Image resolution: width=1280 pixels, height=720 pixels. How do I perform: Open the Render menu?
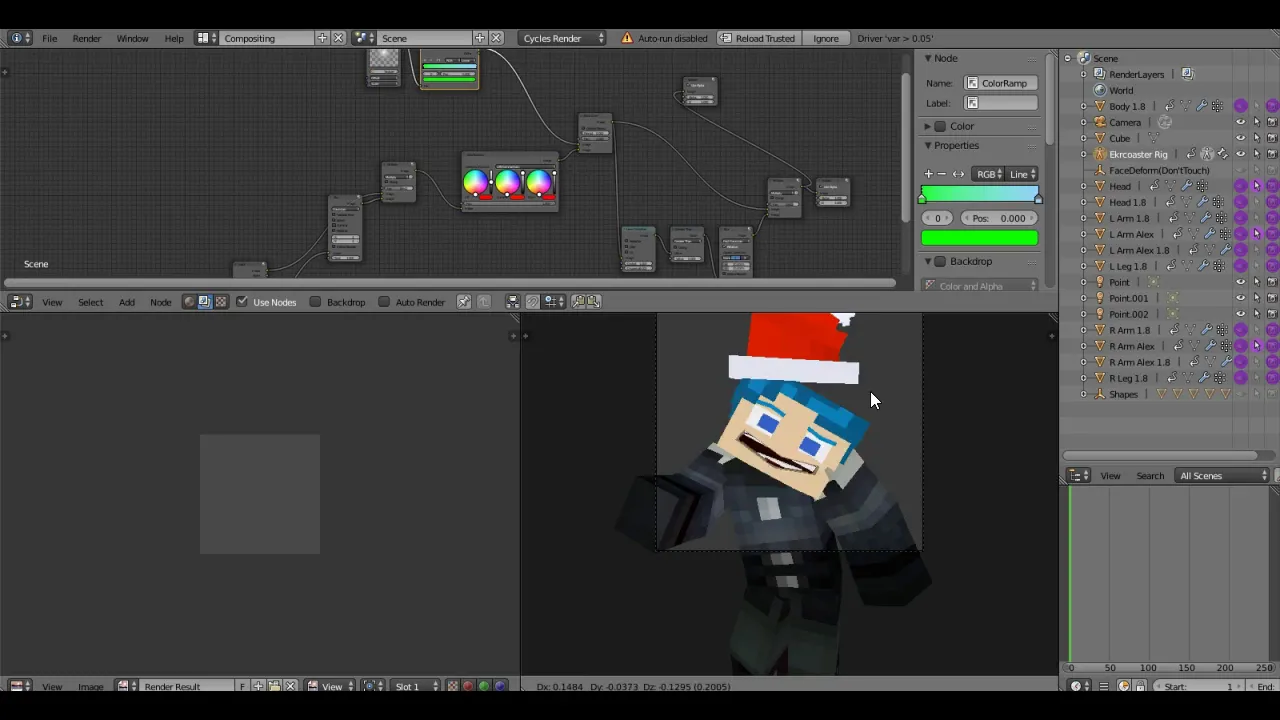pos(87,38)
